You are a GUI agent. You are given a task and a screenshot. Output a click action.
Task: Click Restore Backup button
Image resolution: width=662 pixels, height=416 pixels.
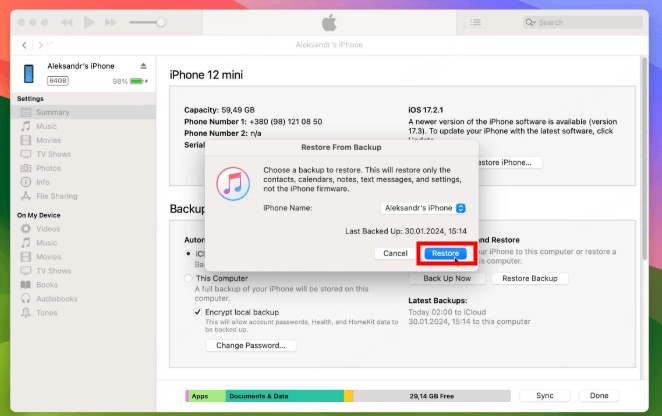[x=530, y=279]
